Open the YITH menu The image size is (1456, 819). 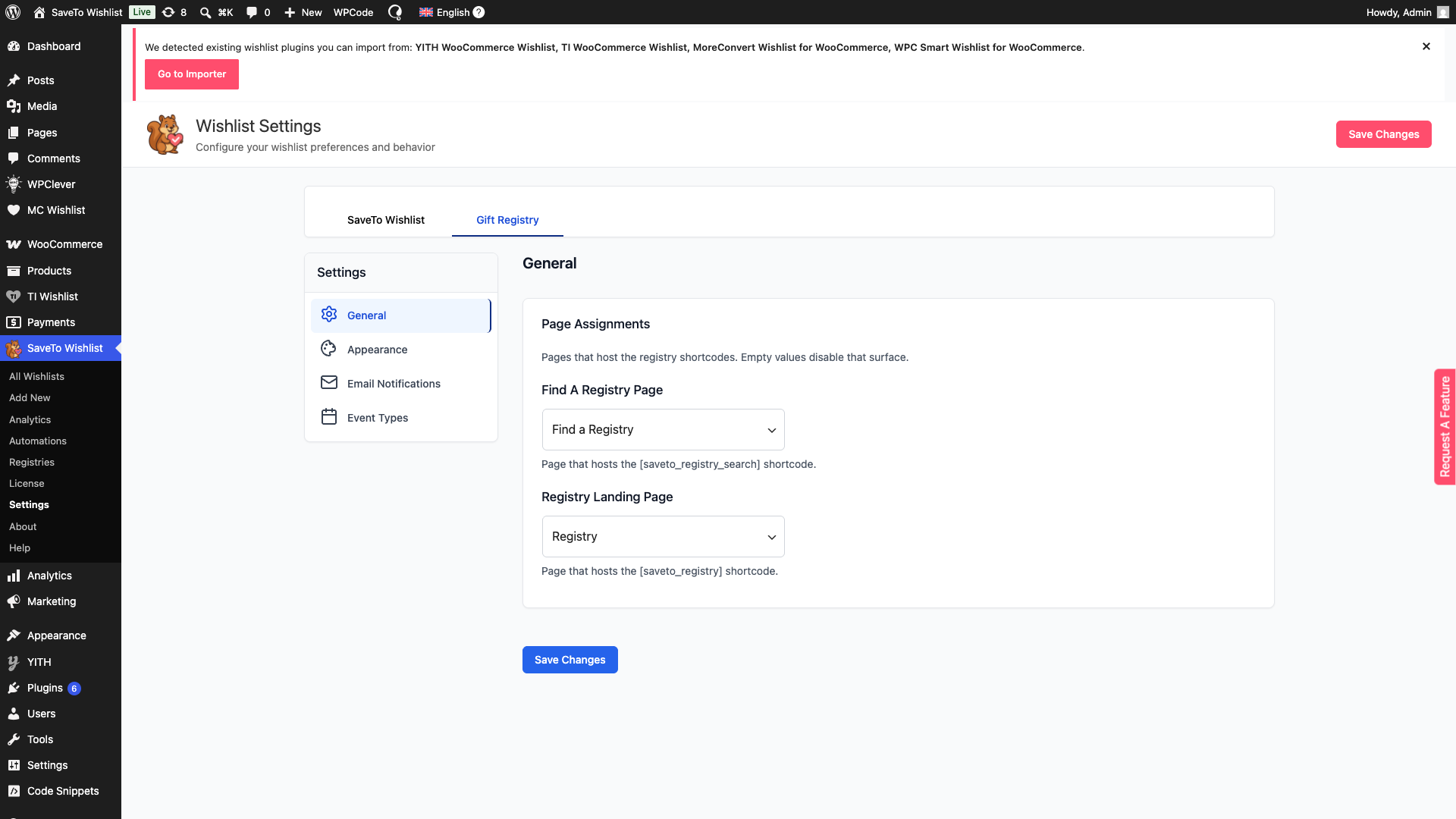(61, 662)
